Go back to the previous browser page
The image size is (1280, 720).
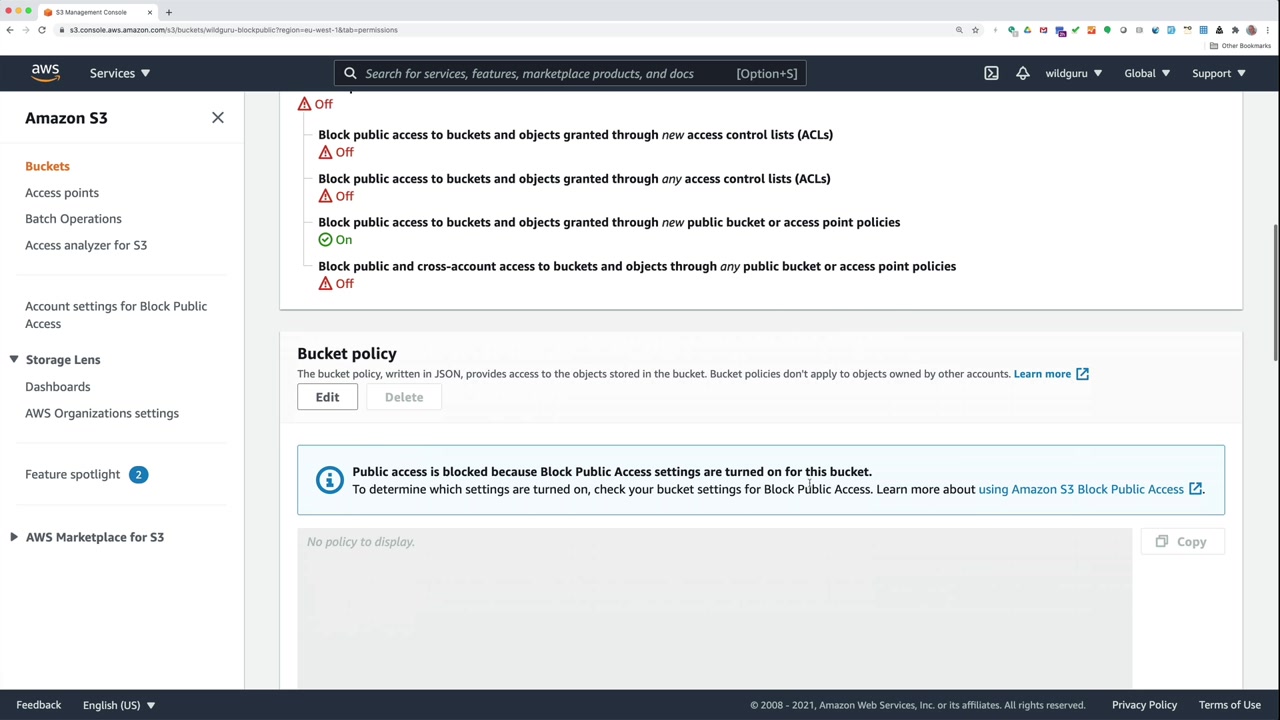(10, 30)
